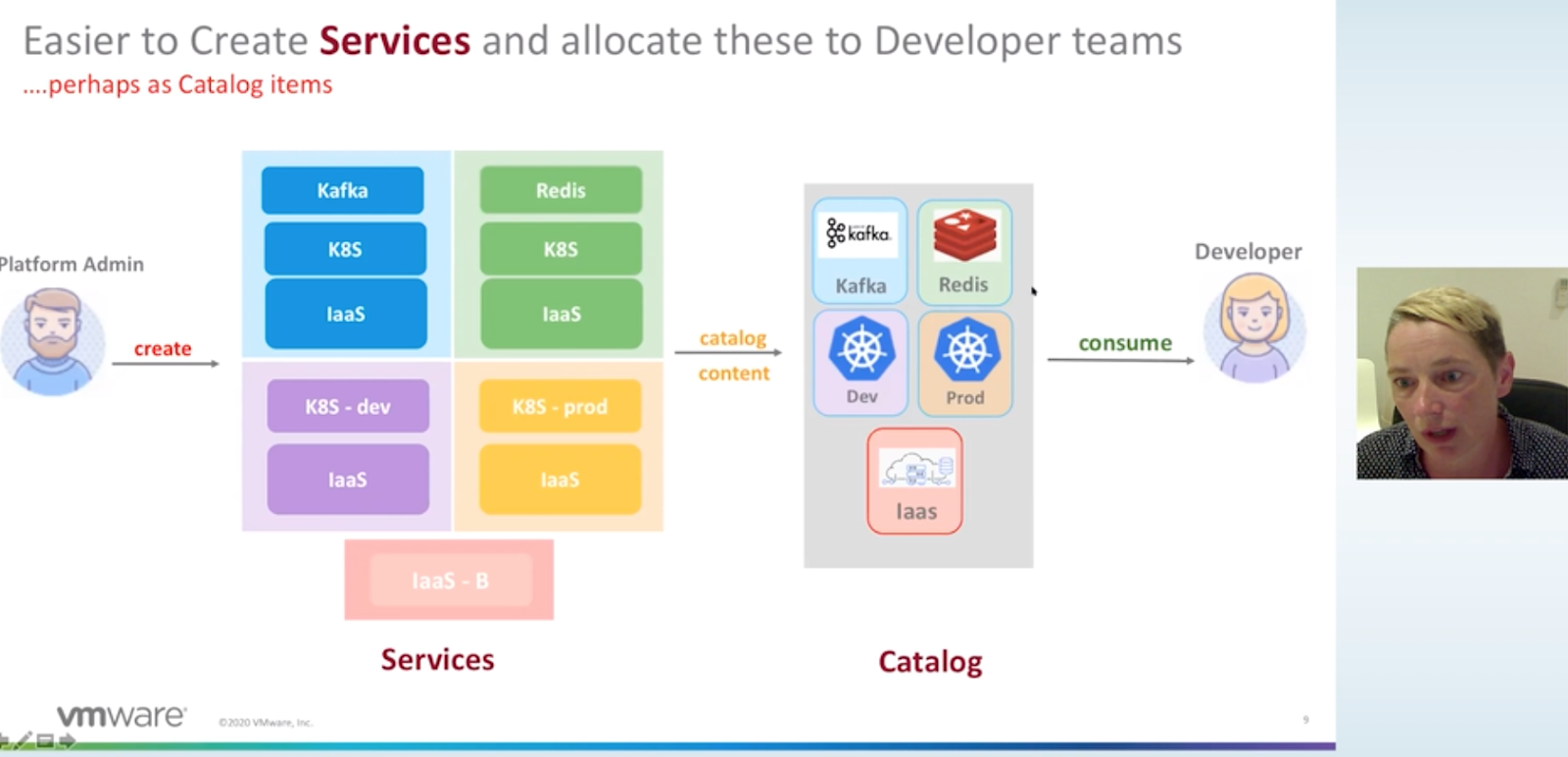Select the yellow K8S - prod block
1568x757 pixels.
pyautogui.click(x=560, y=406)
